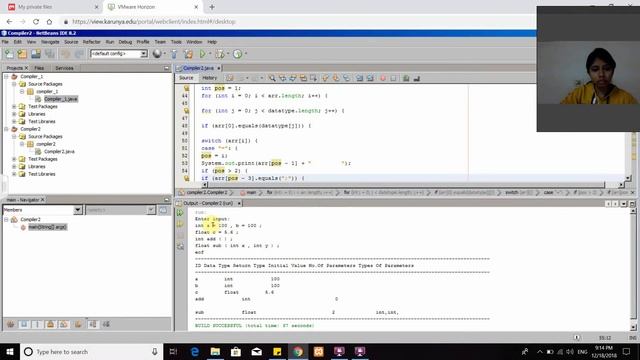
Task: Click the Start Macro Recording red icon
Action: click(383, 78)
